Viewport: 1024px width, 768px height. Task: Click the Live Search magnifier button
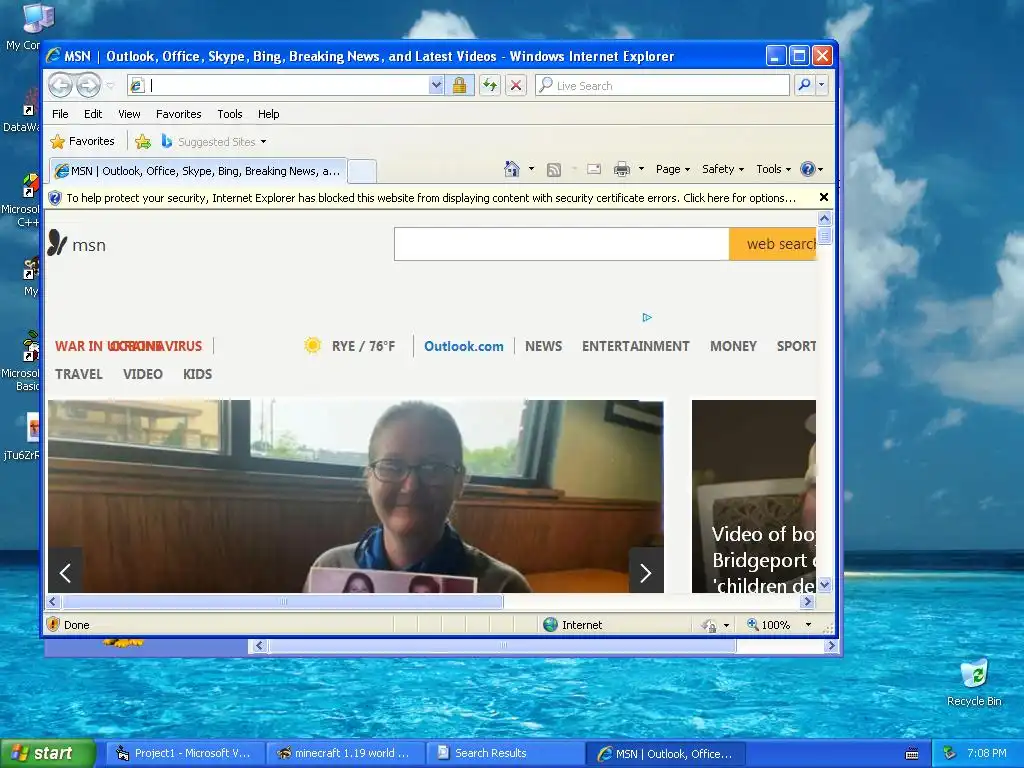tap(805, 85)
